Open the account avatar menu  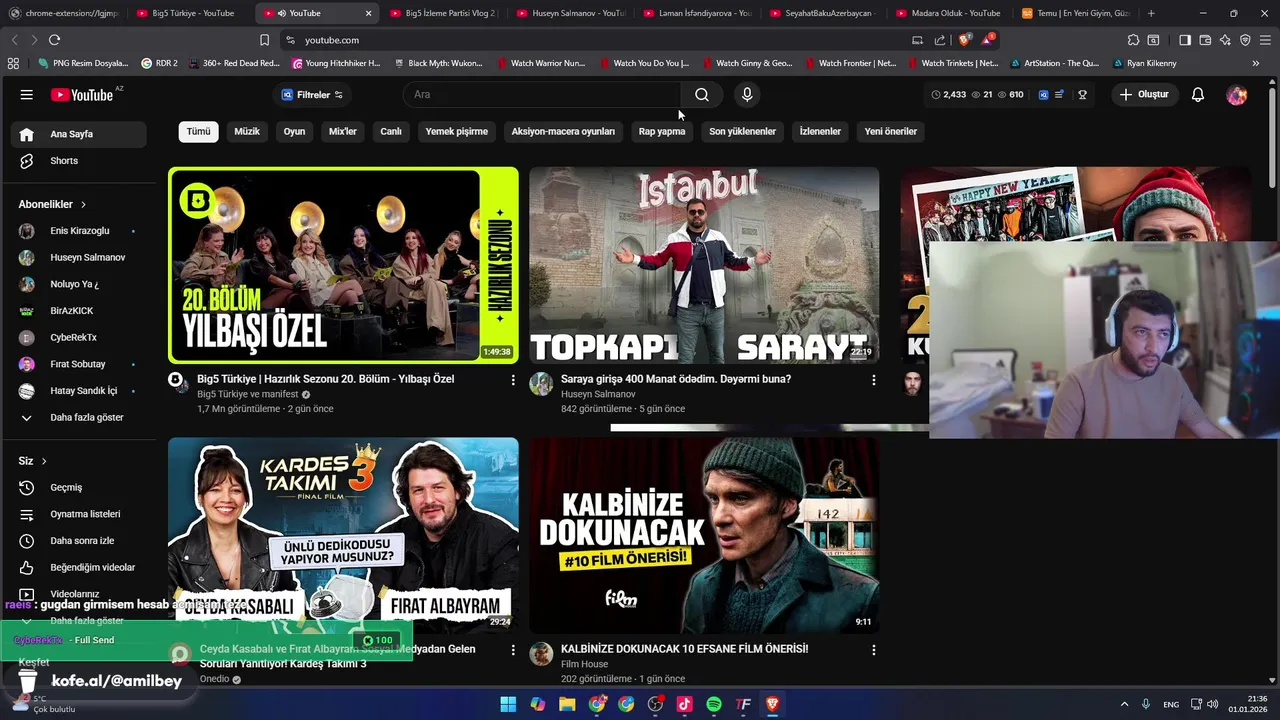coord(1237,95)
